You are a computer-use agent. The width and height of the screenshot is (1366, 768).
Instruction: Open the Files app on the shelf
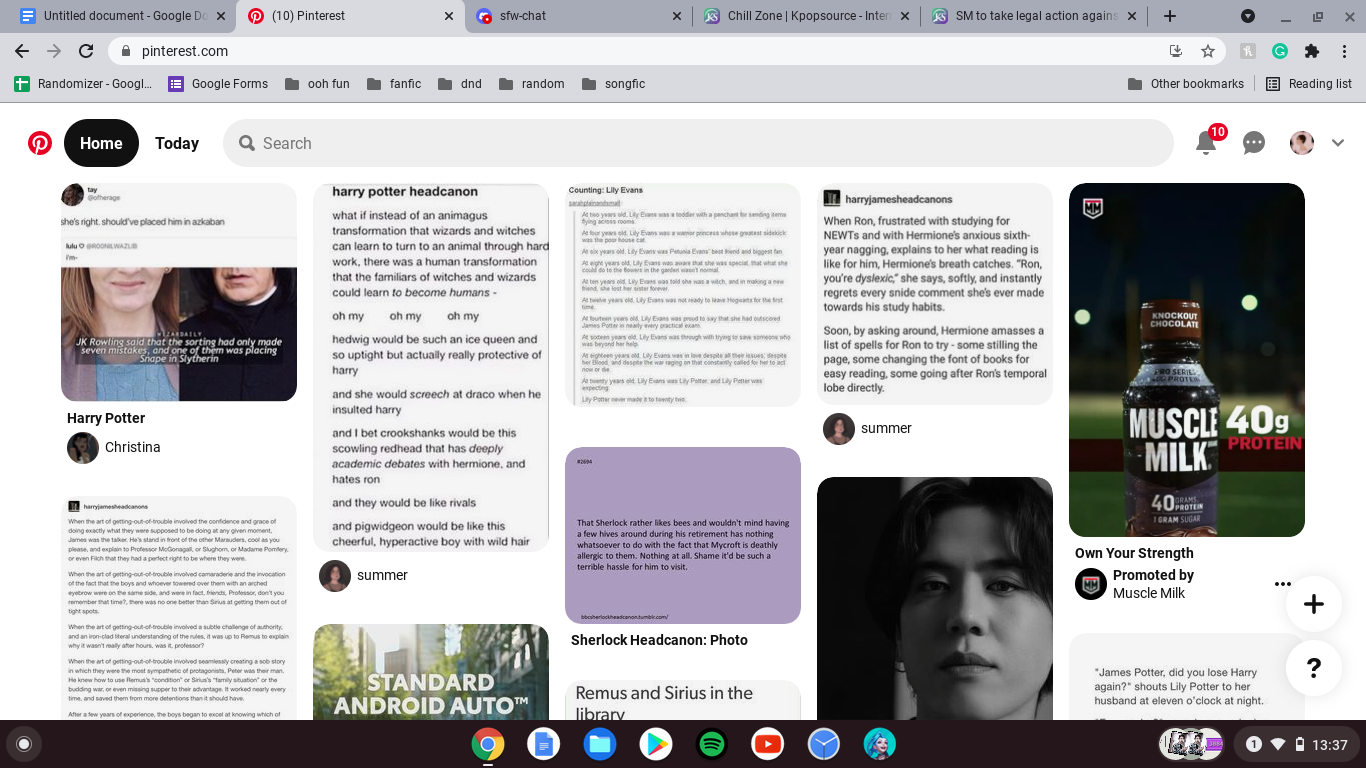(600, 744)
